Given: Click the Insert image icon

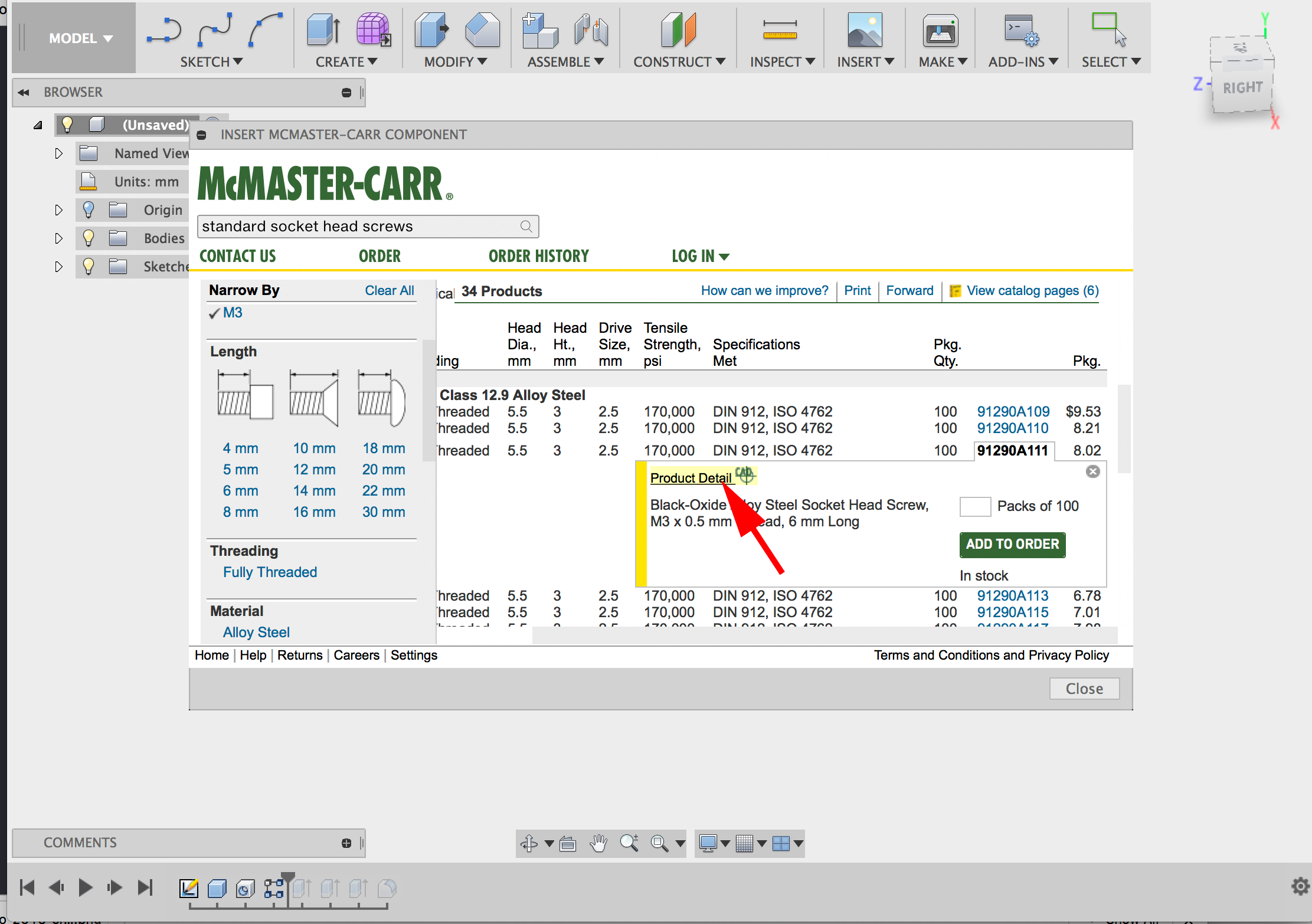Looking at the screenshot, I should (865, 30).
